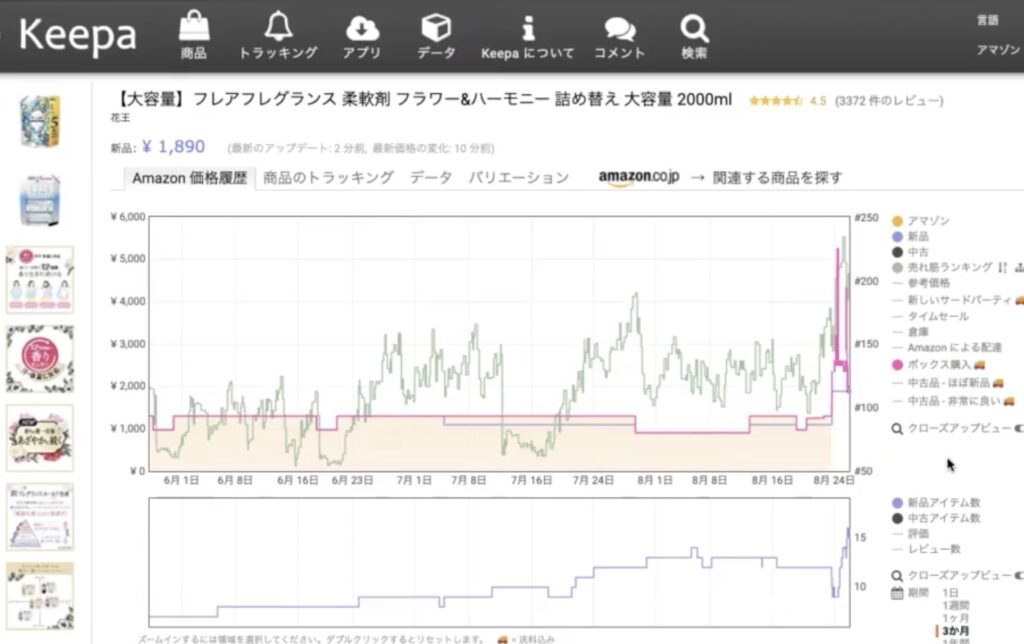Select thumbnail showing four people illustration
Image resolution: width=1024 pixels, height=644 pixels.
40,280
